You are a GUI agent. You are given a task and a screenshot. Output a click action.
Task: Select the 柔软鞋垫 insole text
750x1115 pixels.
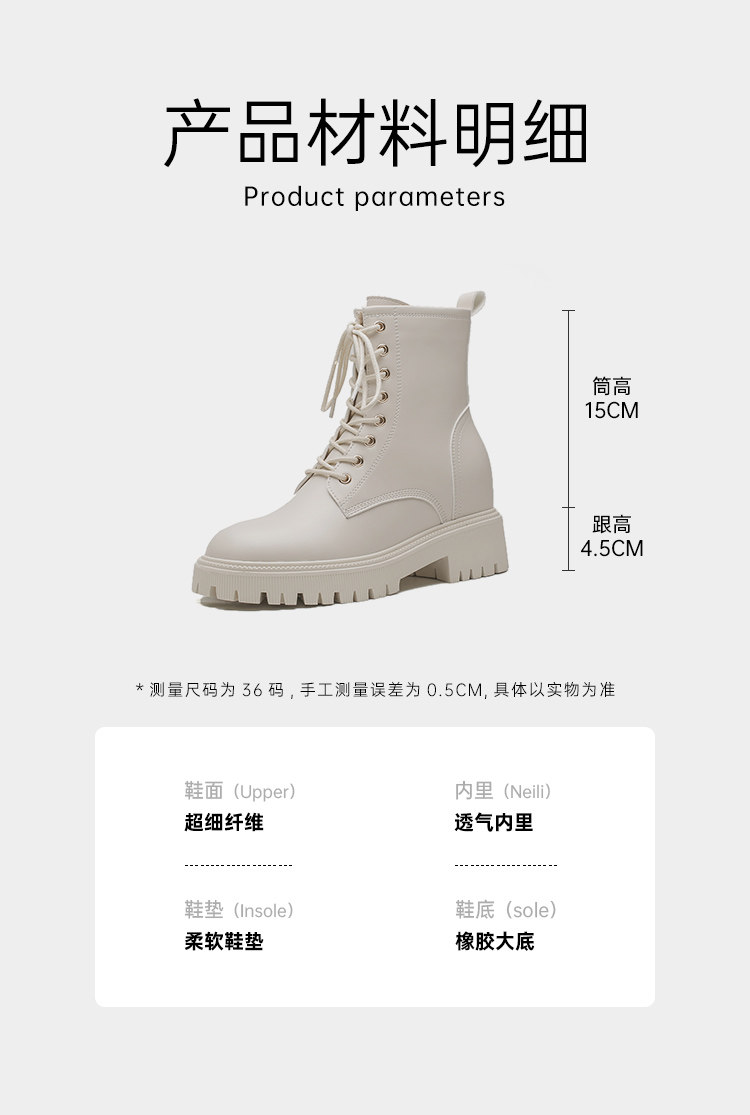pos(224,941)
